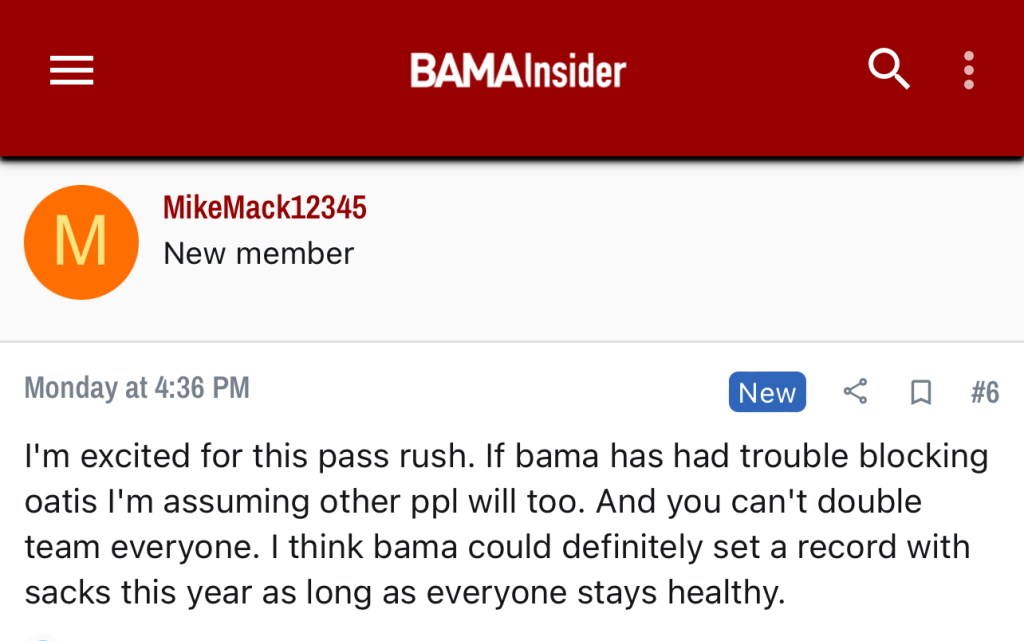The image size is (1024, 641).
Task: Share post #6 via share icon
Action: pyautogui.click(x=855, y=392)
